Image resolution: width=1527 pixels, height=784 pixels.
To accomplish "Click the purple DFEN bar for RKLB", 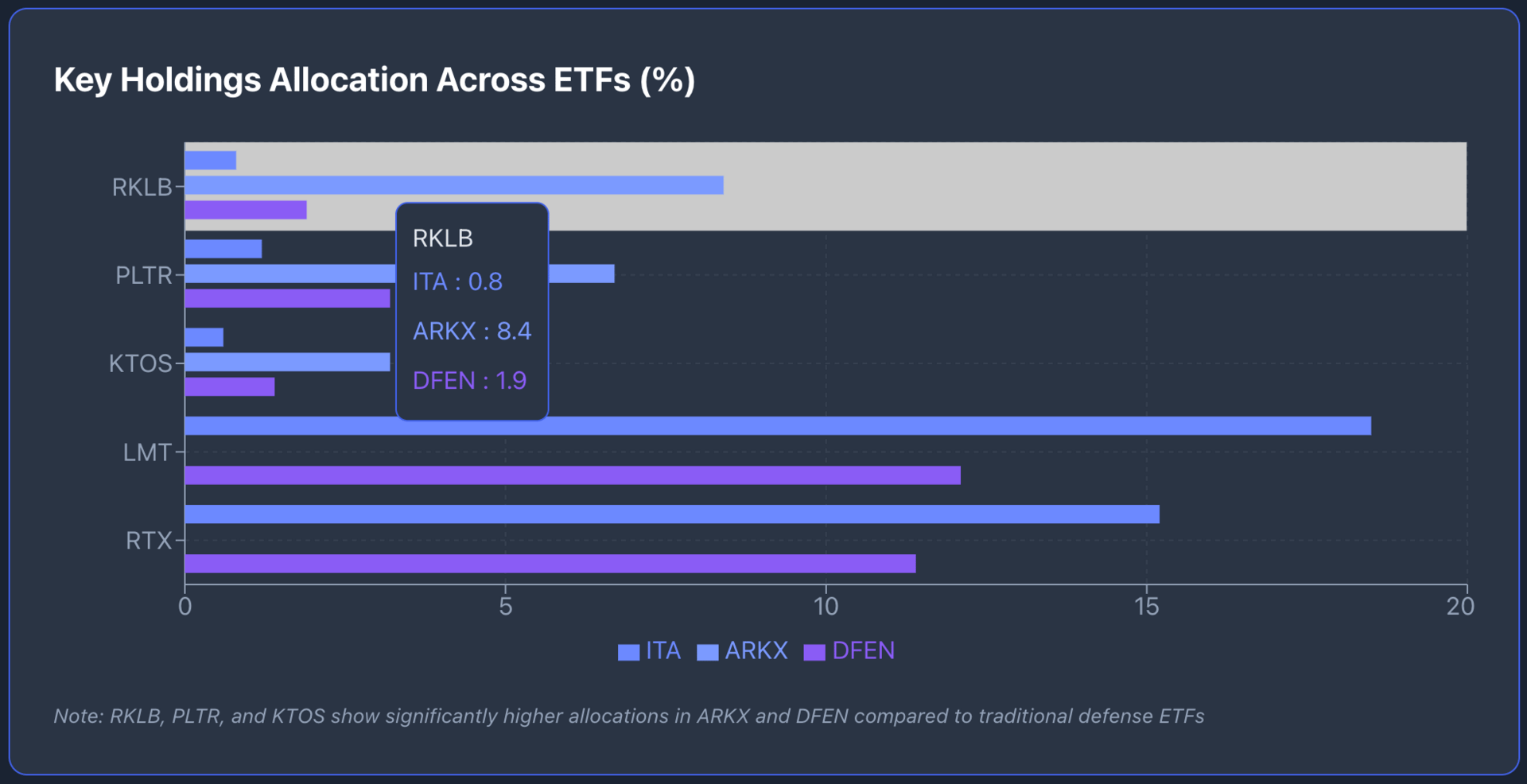I will click(245, 210).
